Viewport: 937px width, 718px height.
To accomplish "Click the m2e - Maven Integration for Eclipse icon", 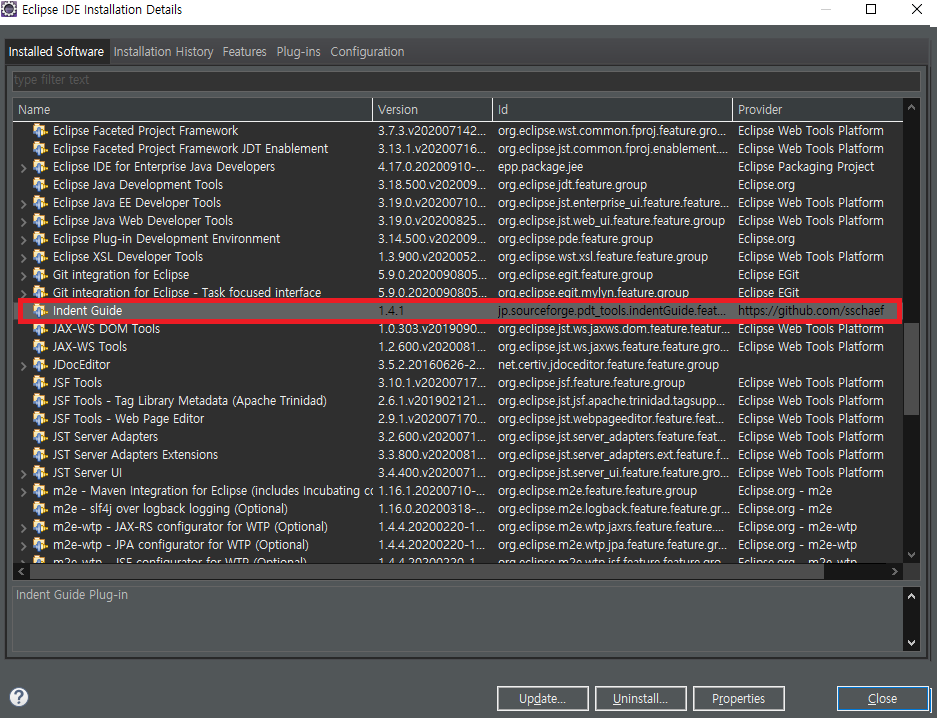I will [x=40, y=491].
